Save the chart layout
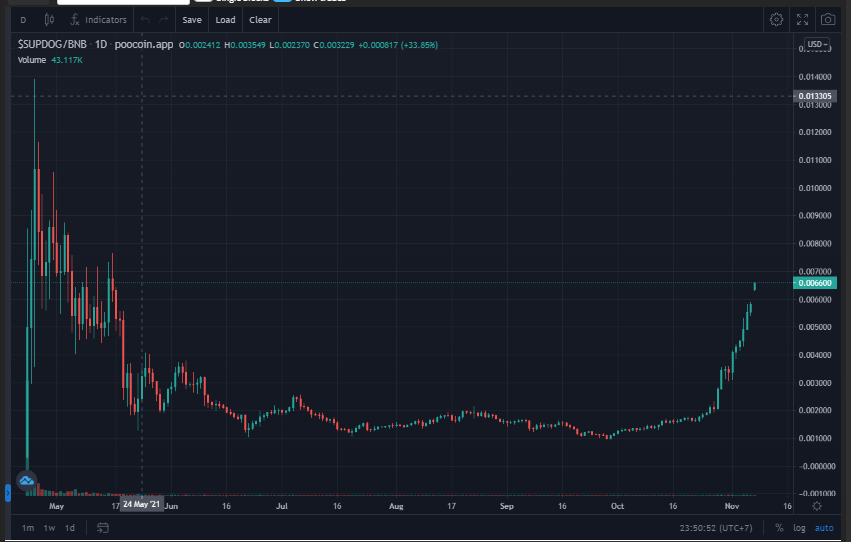 click(x=192, y=20)
